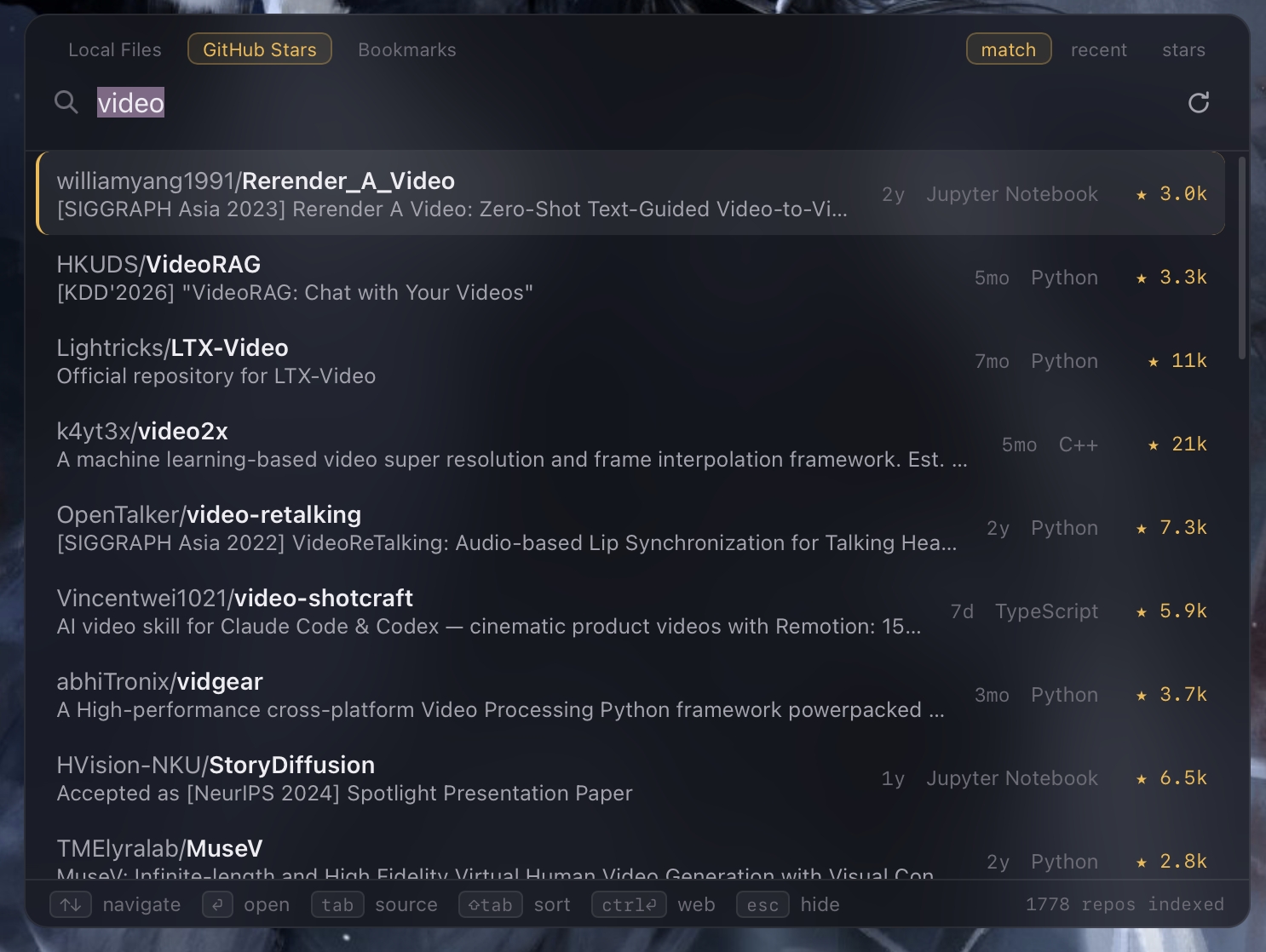Screen dimensions: 1266x952
Task: Sort results by match
Action: tap(1009, 49)
